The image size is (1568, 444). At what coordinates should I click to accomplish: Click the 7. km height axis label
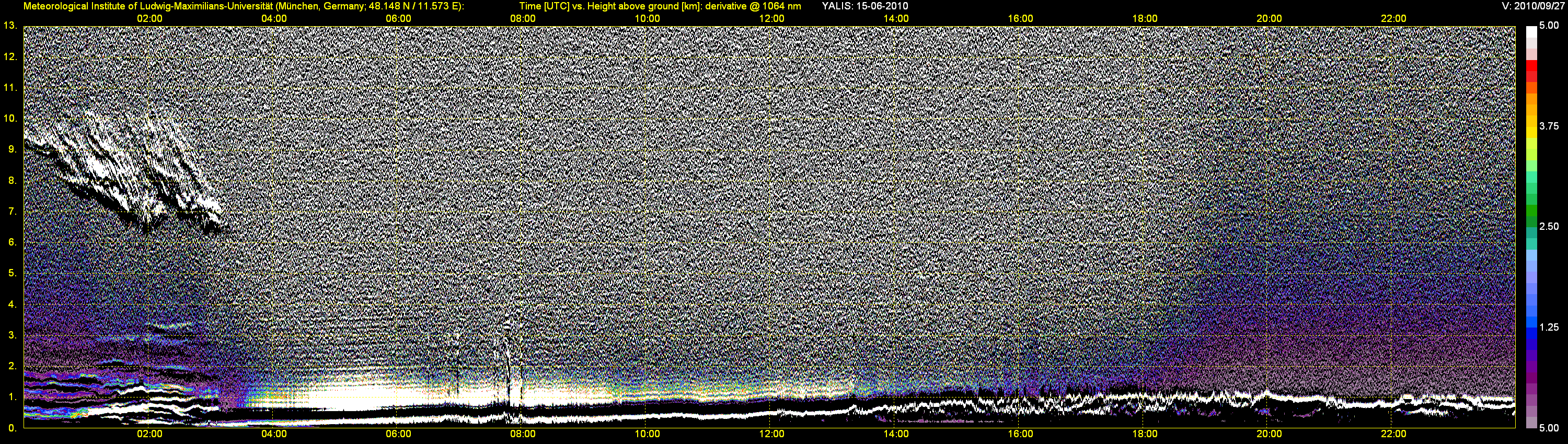pyautogui.click(x=13, y=211)
